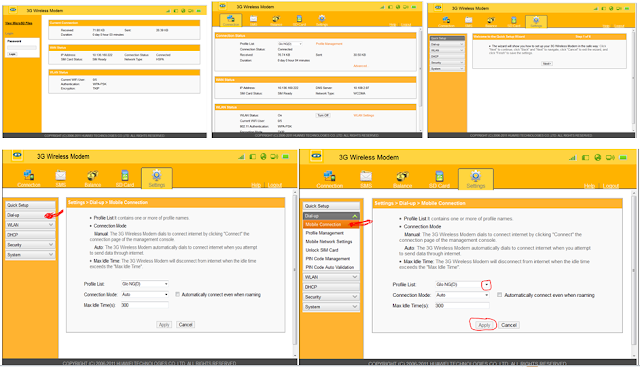The height and width of the screenshot is (367, 640).
Task: Open Connection icon in collapsed Dial-up screenshot
Action: [29, 175]
